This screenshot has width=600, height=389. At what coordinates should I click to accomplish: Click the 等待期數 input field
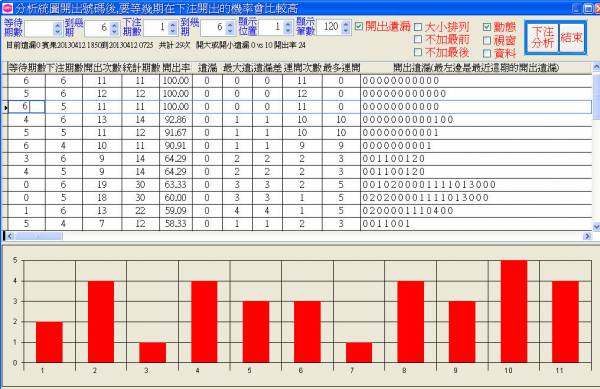point(39,28)
